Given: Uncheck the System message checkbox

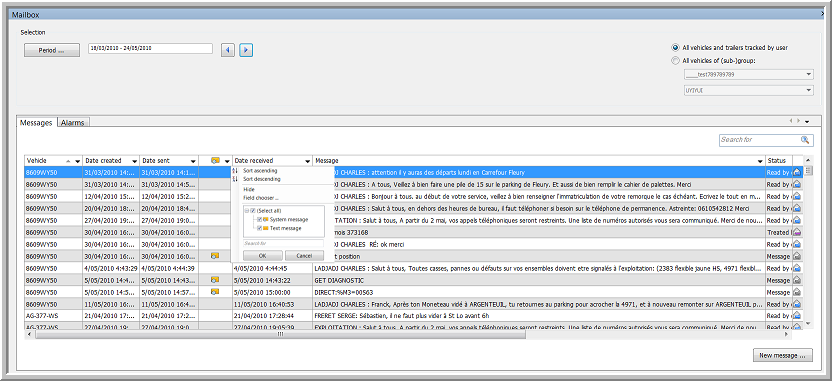Looking at the screenshot, I should coord(259,219).
